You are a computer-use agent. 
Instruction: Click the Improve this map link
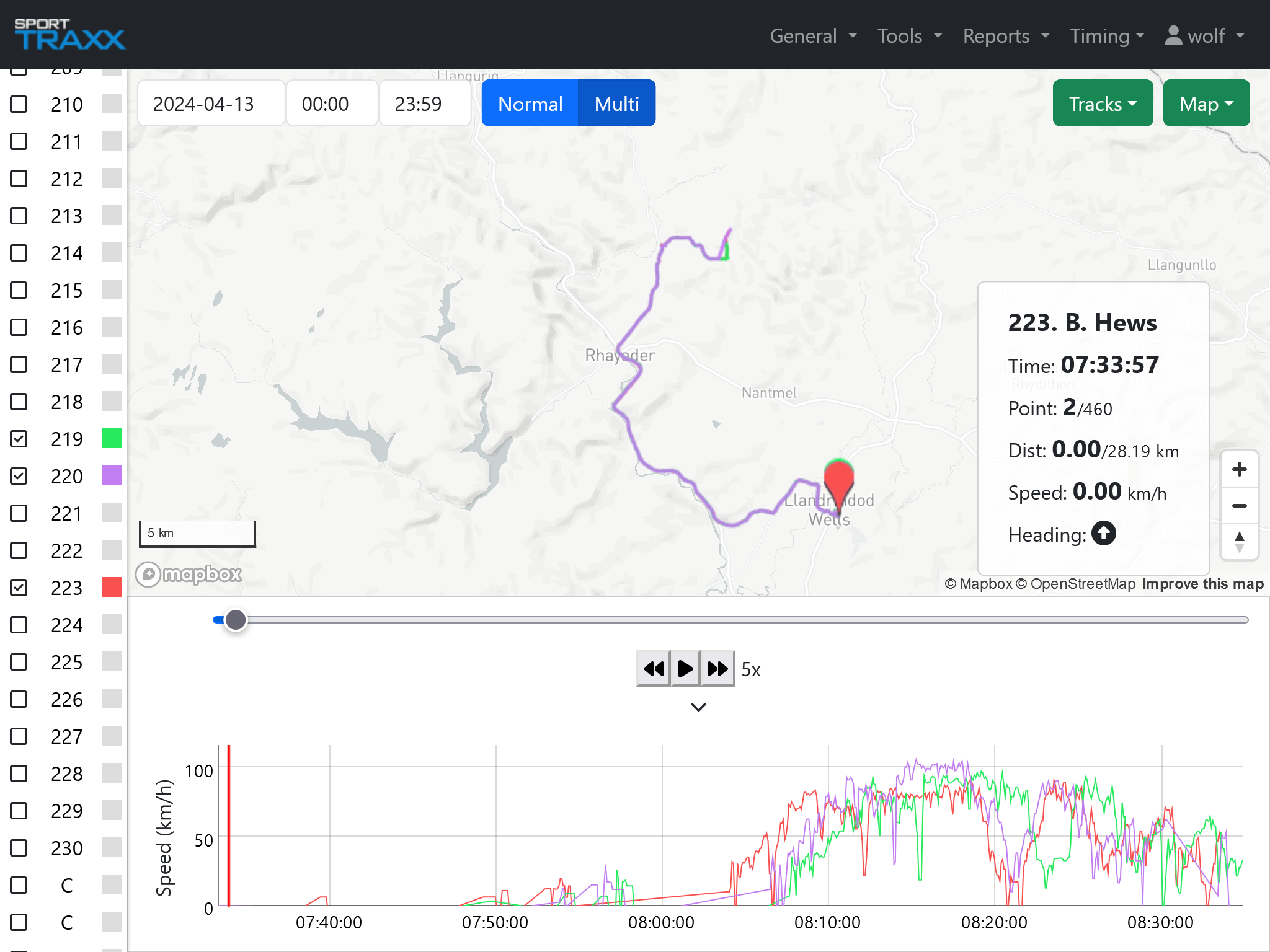click(x=1204, y=583)
